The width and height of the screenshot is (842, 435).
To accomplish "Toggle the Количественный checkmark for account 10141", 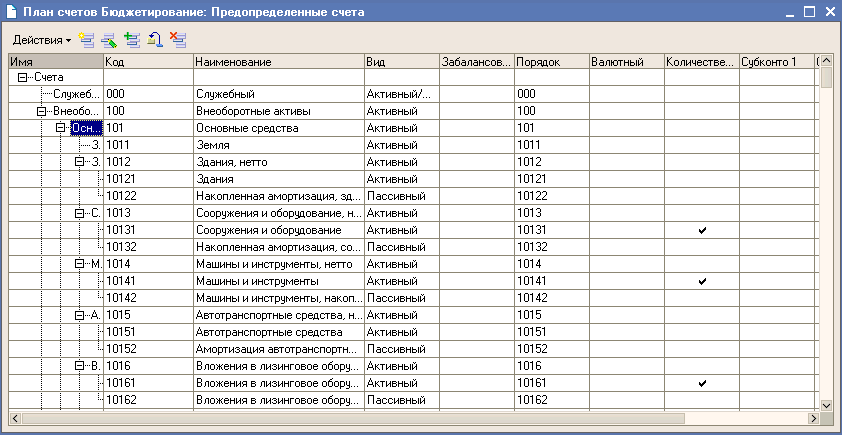I will click(702, 281).
